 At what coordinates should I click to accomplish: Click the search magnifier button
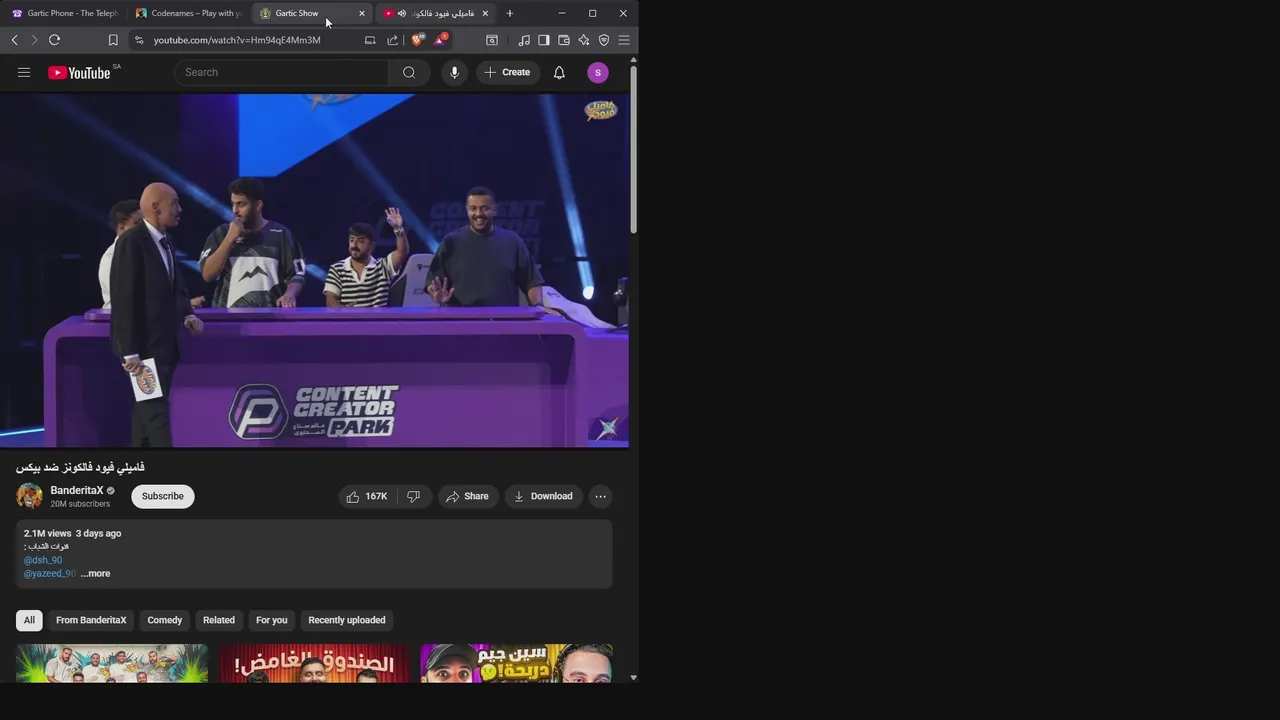click(x=409, y=72)
